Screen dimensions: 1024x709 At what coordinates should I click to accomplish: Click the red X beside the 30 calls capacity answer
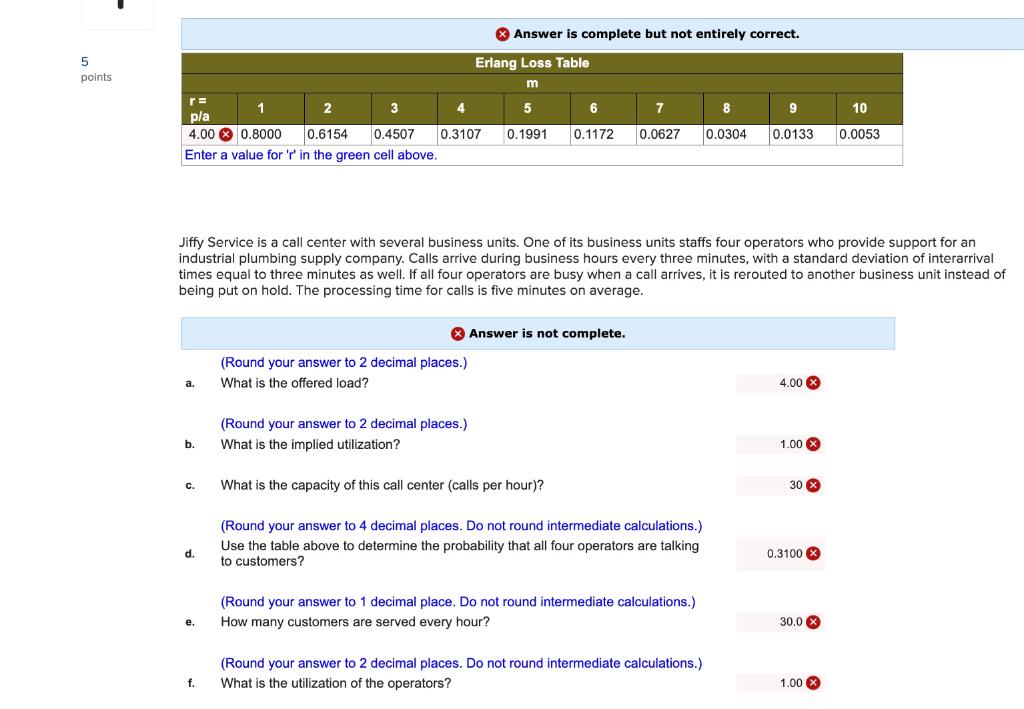tap(812, 485)
